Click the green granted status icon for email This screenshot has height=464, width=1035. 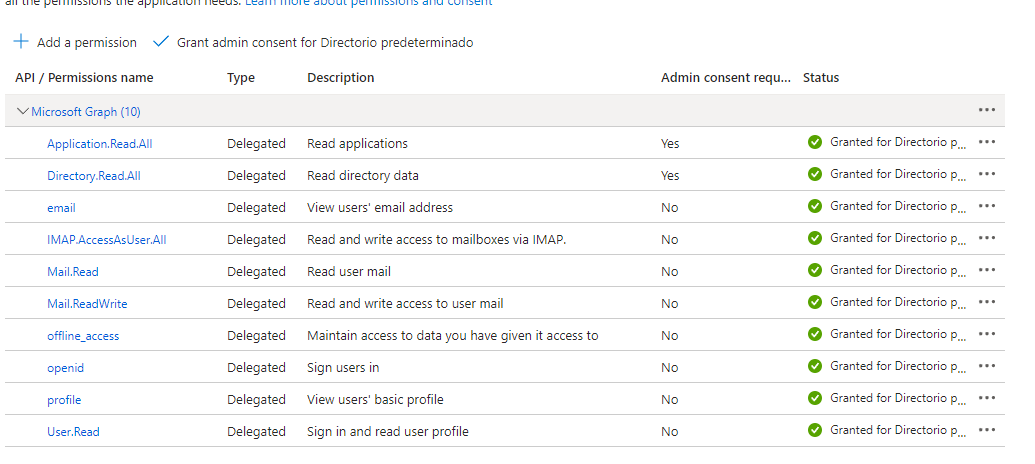(815, 206)
